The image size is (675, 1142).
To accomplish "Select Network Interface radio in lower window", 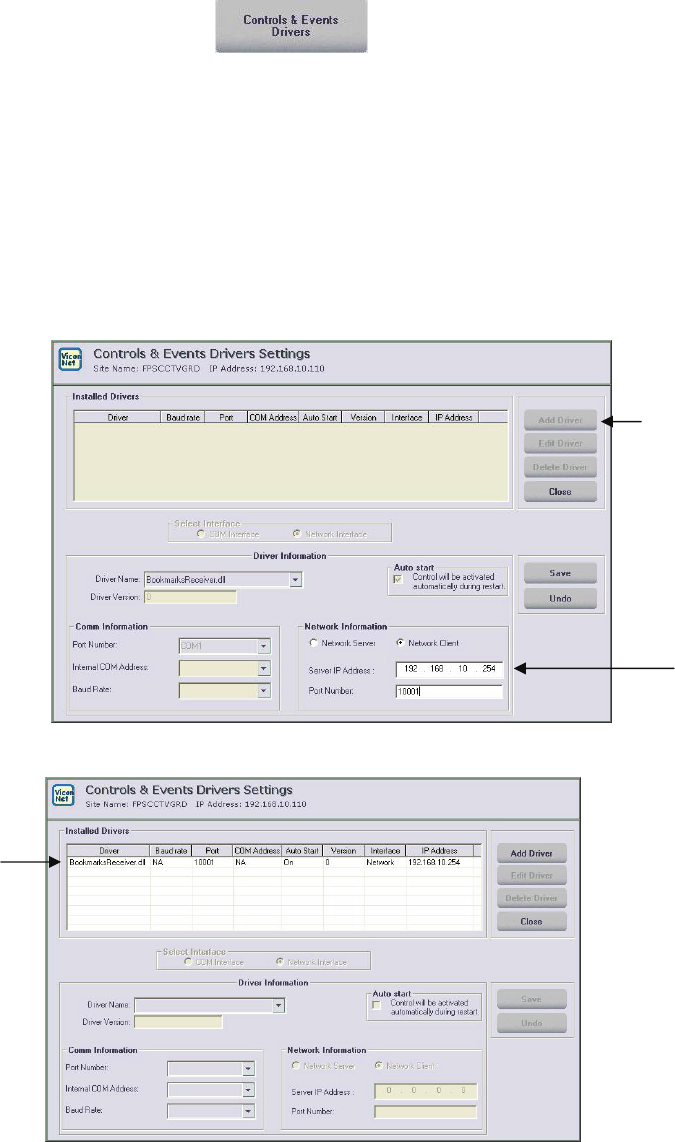I will [280, 962].
